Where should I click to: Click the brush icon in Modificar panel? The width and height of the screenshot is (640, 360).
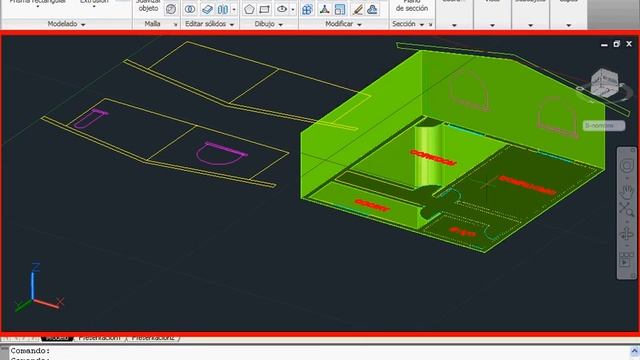click(x=357, y=9)
